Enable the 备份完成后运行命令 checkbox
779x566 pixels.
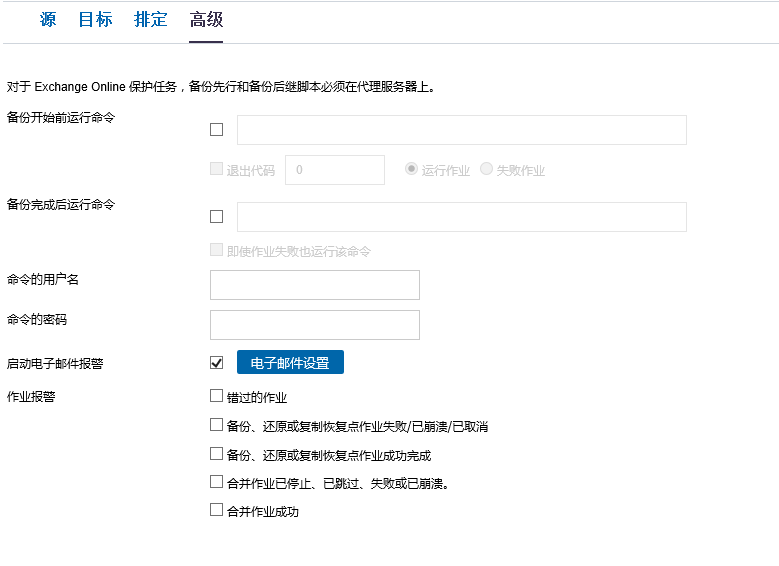click(217, 217)
